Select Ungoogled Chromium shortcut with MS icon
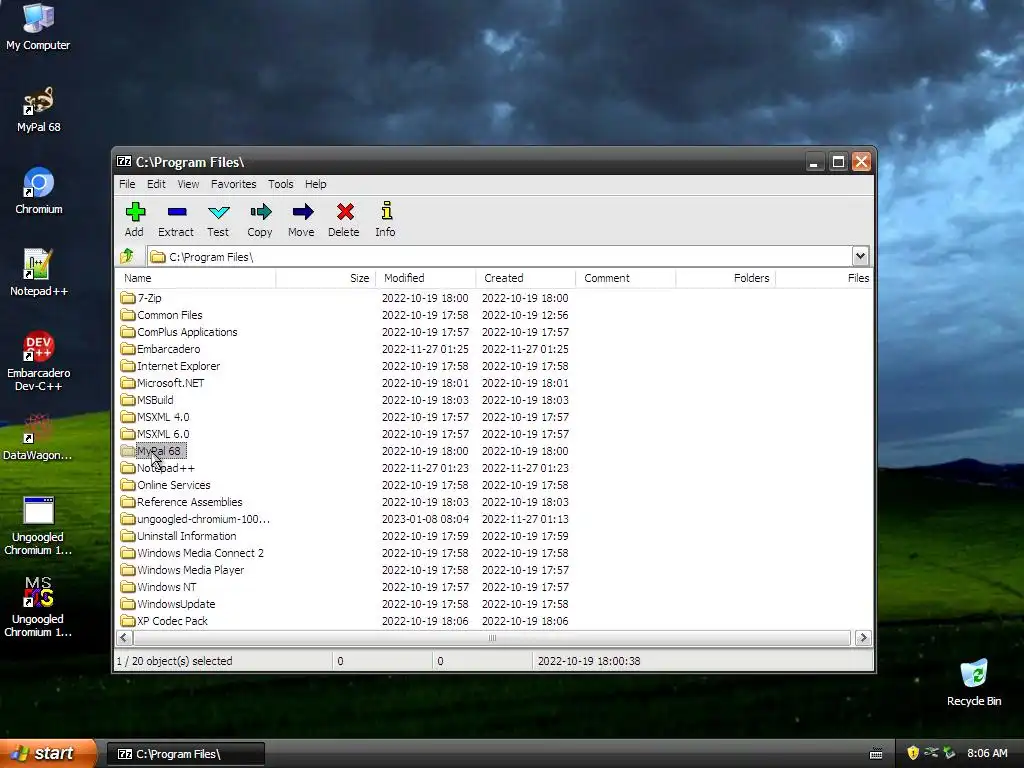Viewport: 1024px width, 768px height. (38, 607)
